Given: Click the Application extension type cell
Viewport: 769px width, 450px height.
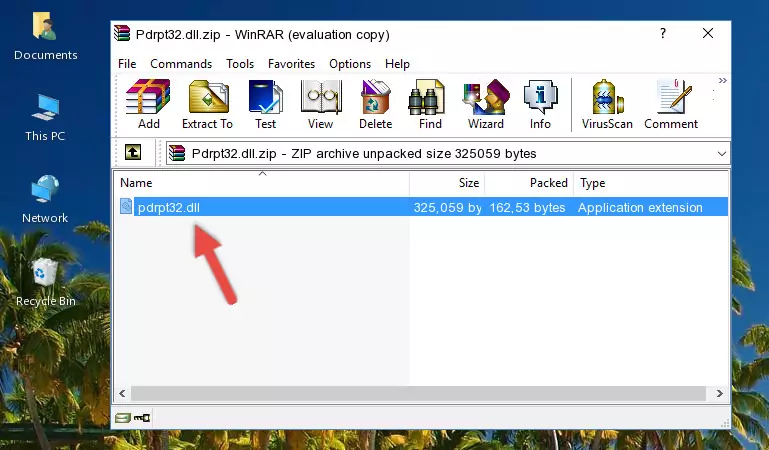Looking at the screenshot, I should 640,207.
